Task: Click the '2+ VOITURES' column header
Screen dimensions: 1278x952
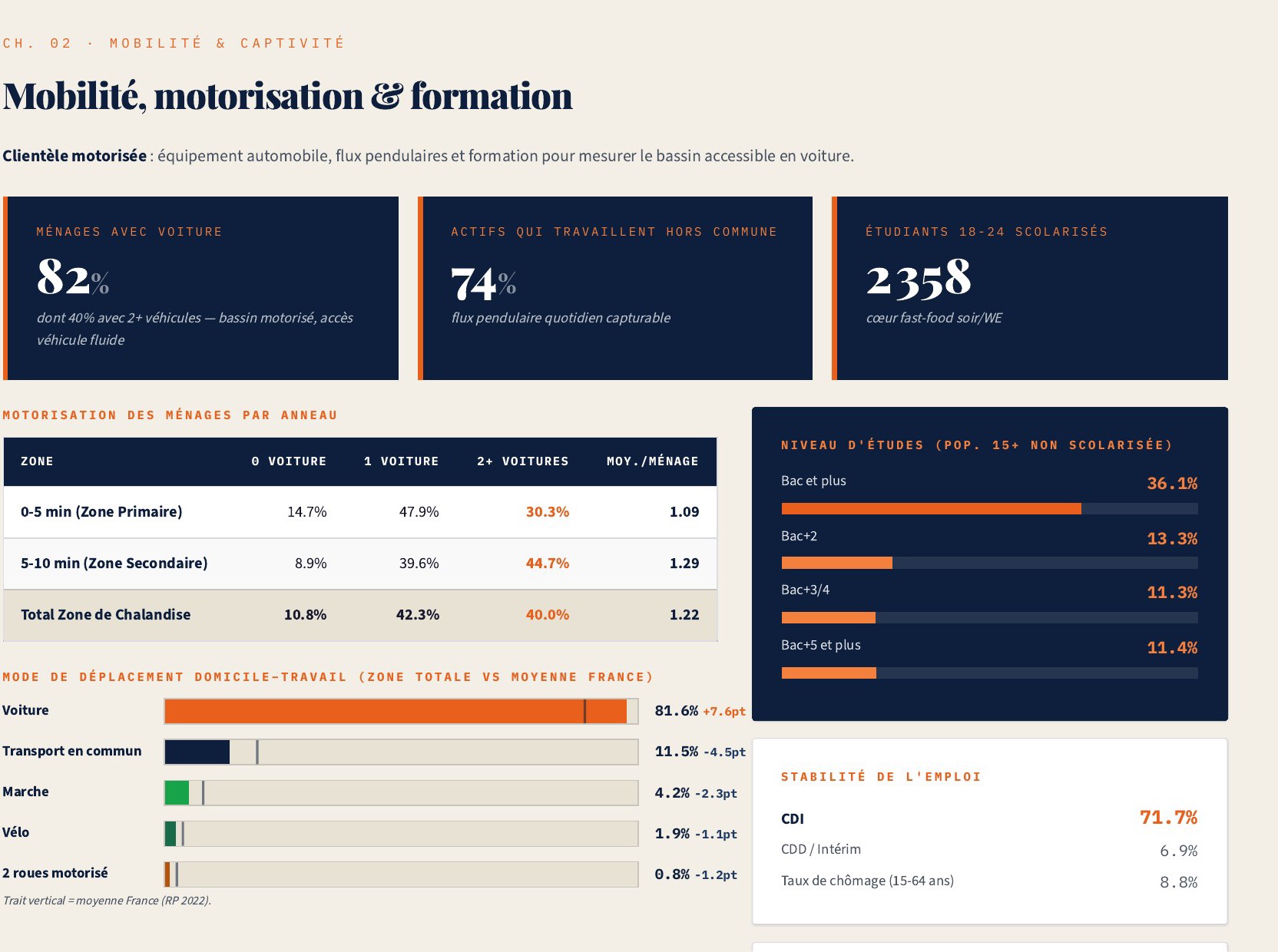Action: [x=523, y=461]
